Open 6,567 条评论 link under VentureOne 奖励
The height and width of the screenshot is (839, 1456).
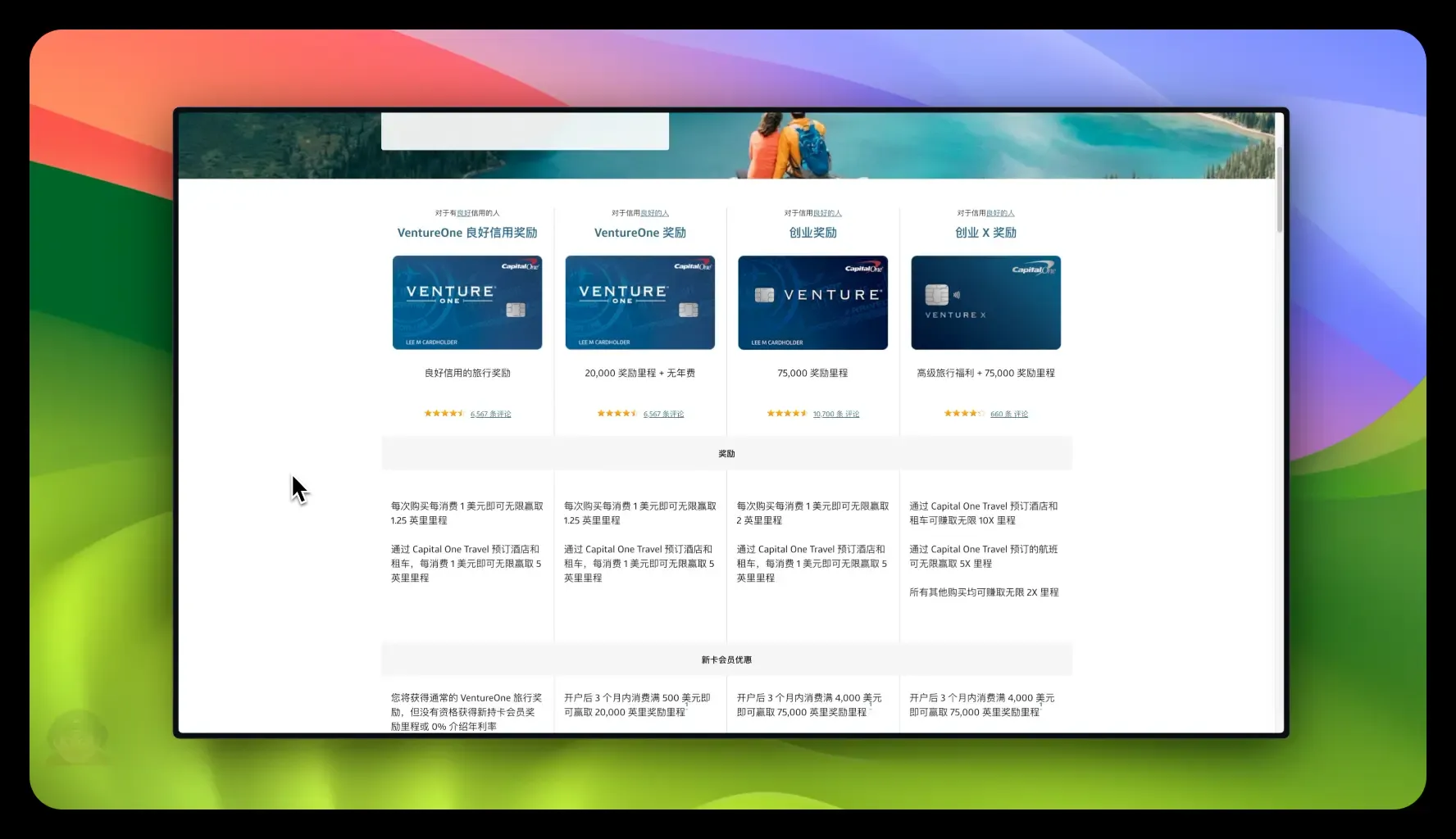click(663, 414)
